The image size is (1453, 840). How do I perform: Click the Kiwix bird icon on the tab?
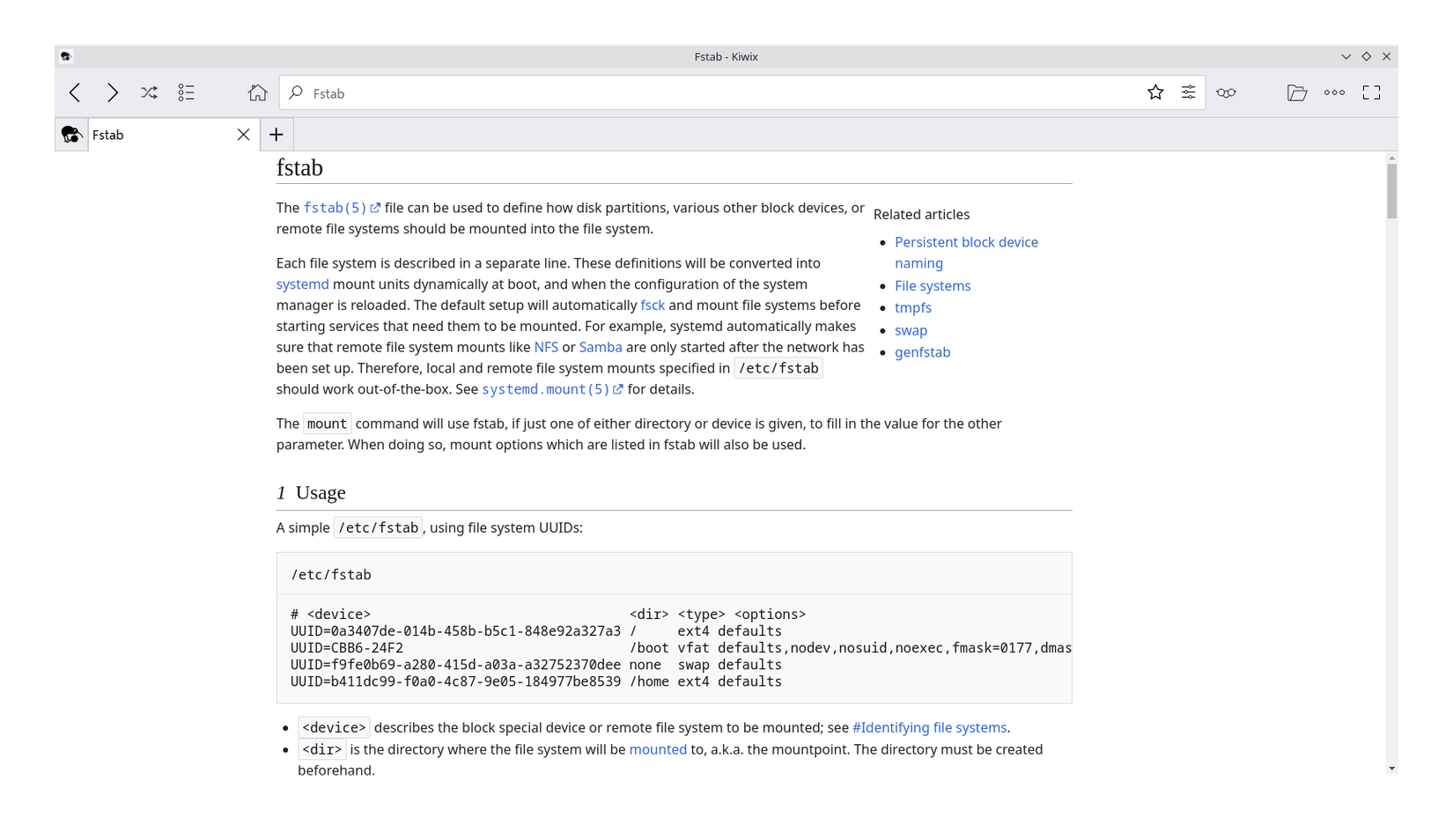[x=70, y=135]
